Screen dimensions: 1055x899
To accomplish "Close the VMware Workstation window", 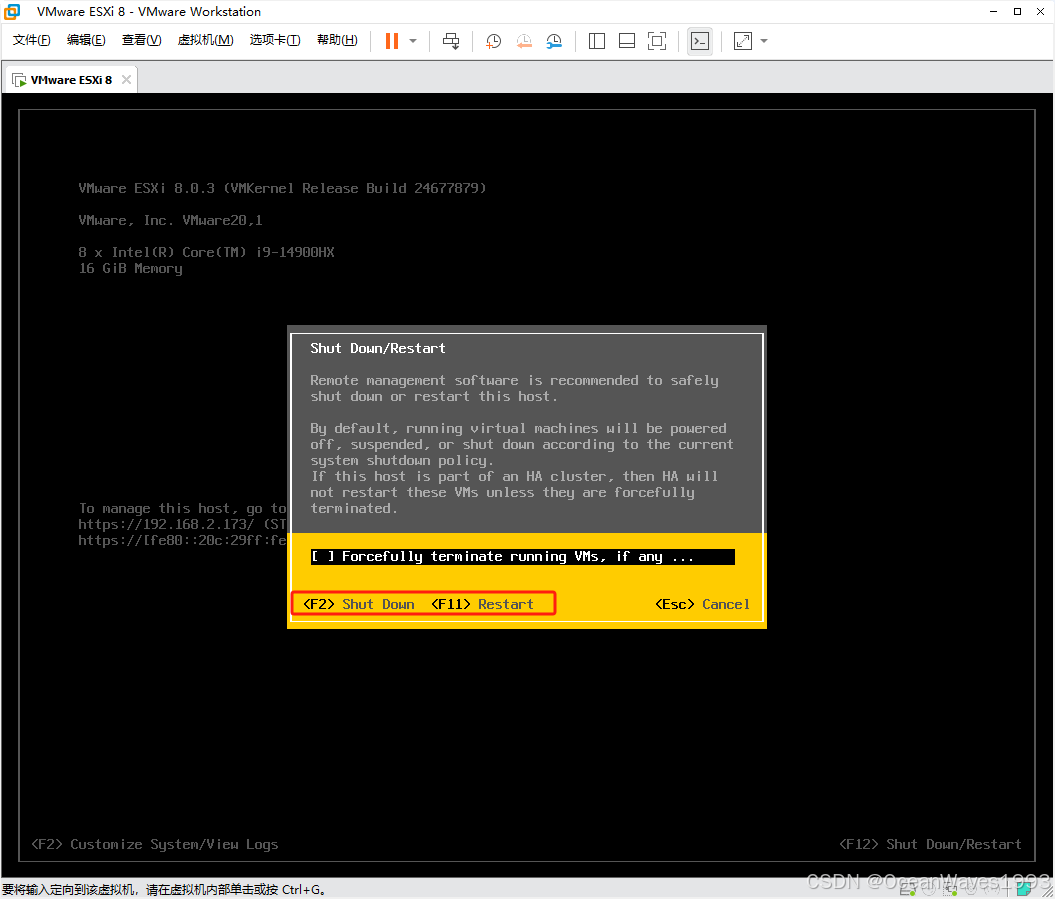I will tap(1040, 11).
